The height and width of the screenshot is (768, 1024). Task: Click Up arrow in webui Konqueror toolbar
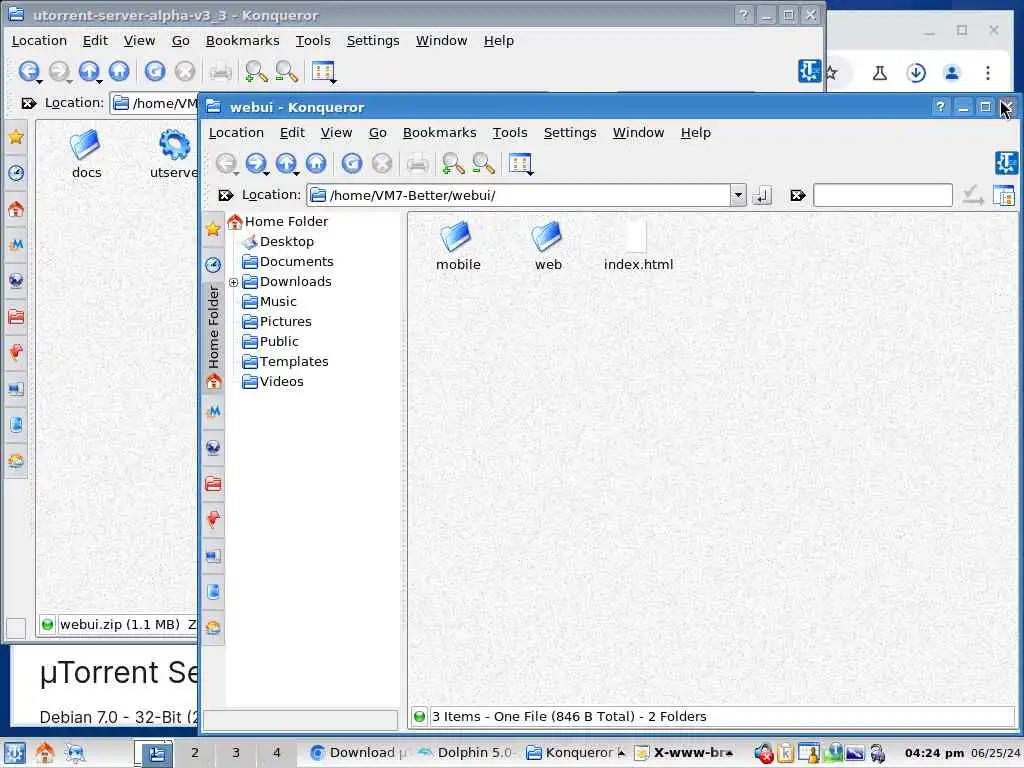pyautogui.click(x=287, y=163)
